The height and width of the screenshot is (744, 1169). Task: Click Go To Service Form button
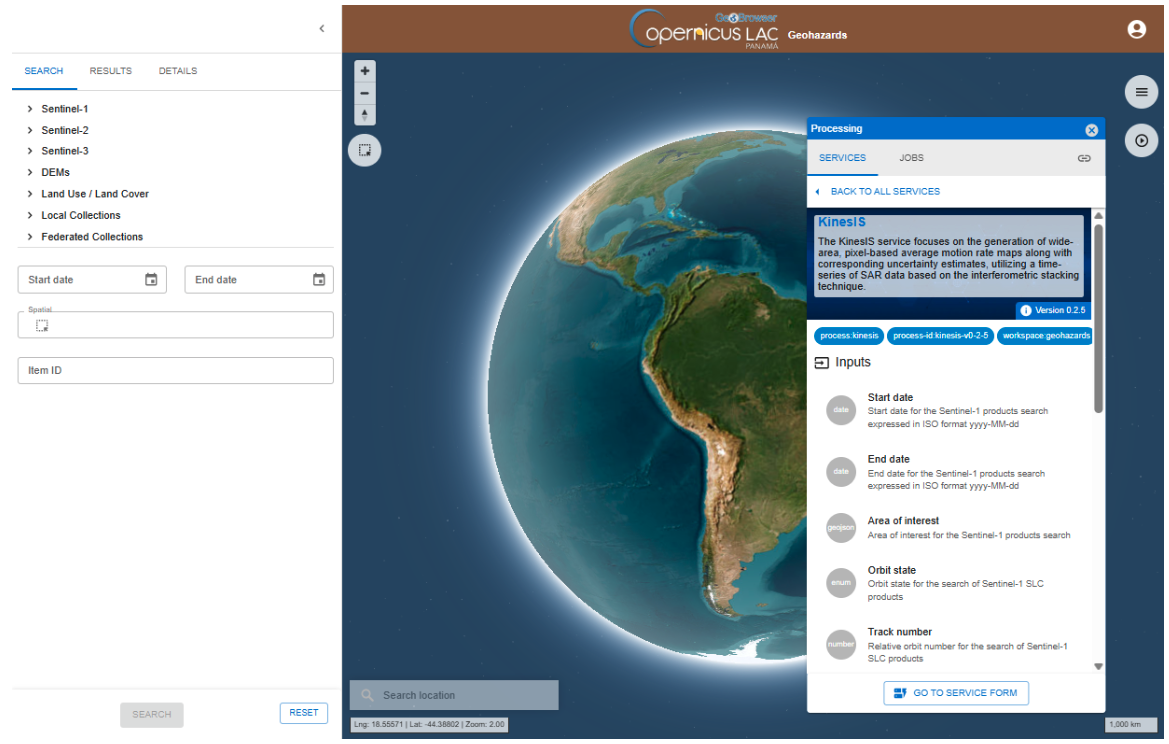[956, 693]
